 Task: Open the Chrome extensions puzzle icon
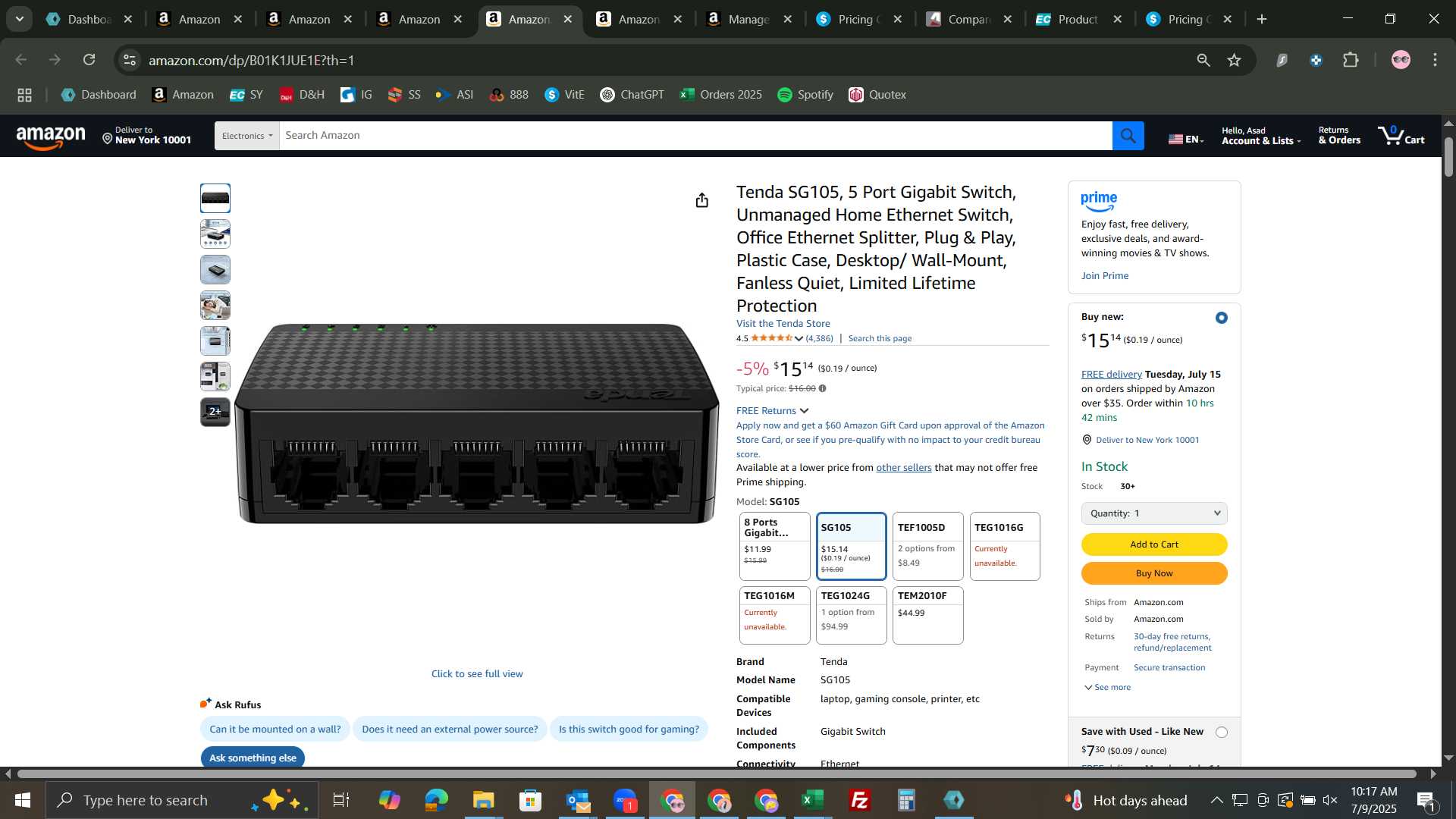(x=1351, y=60)
